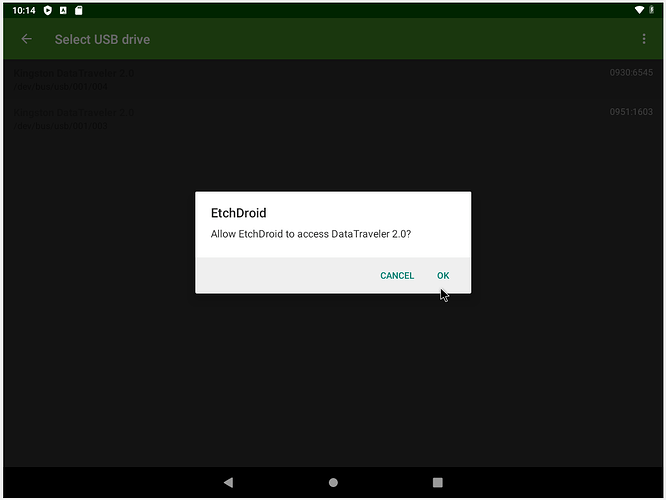This screenshot has width=666, height=500.
Task: Open the three-dot overflow menu
Action: coord(644,39)
